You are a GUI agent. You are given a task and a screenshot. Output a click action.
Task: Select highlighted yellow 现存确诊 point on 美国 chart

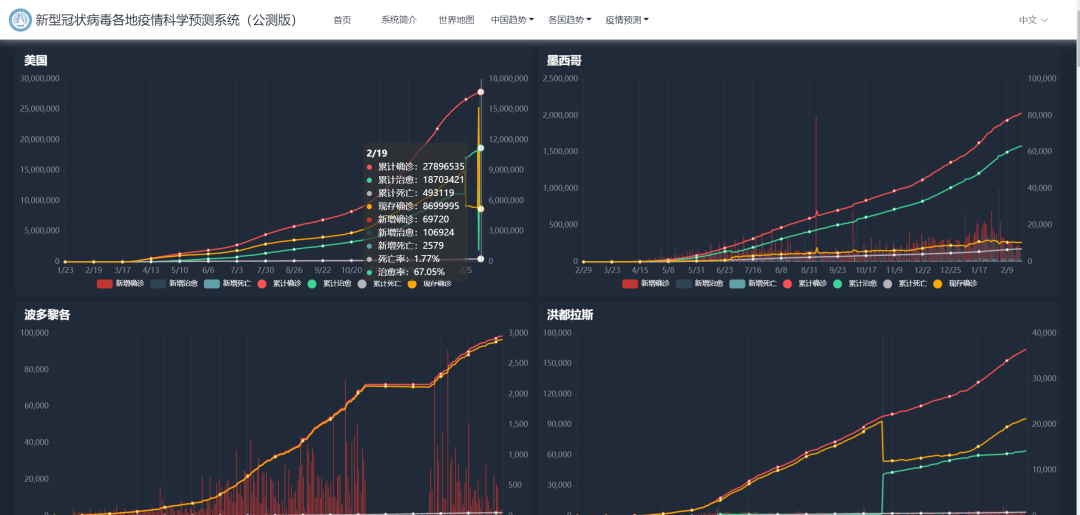[481, 209]
